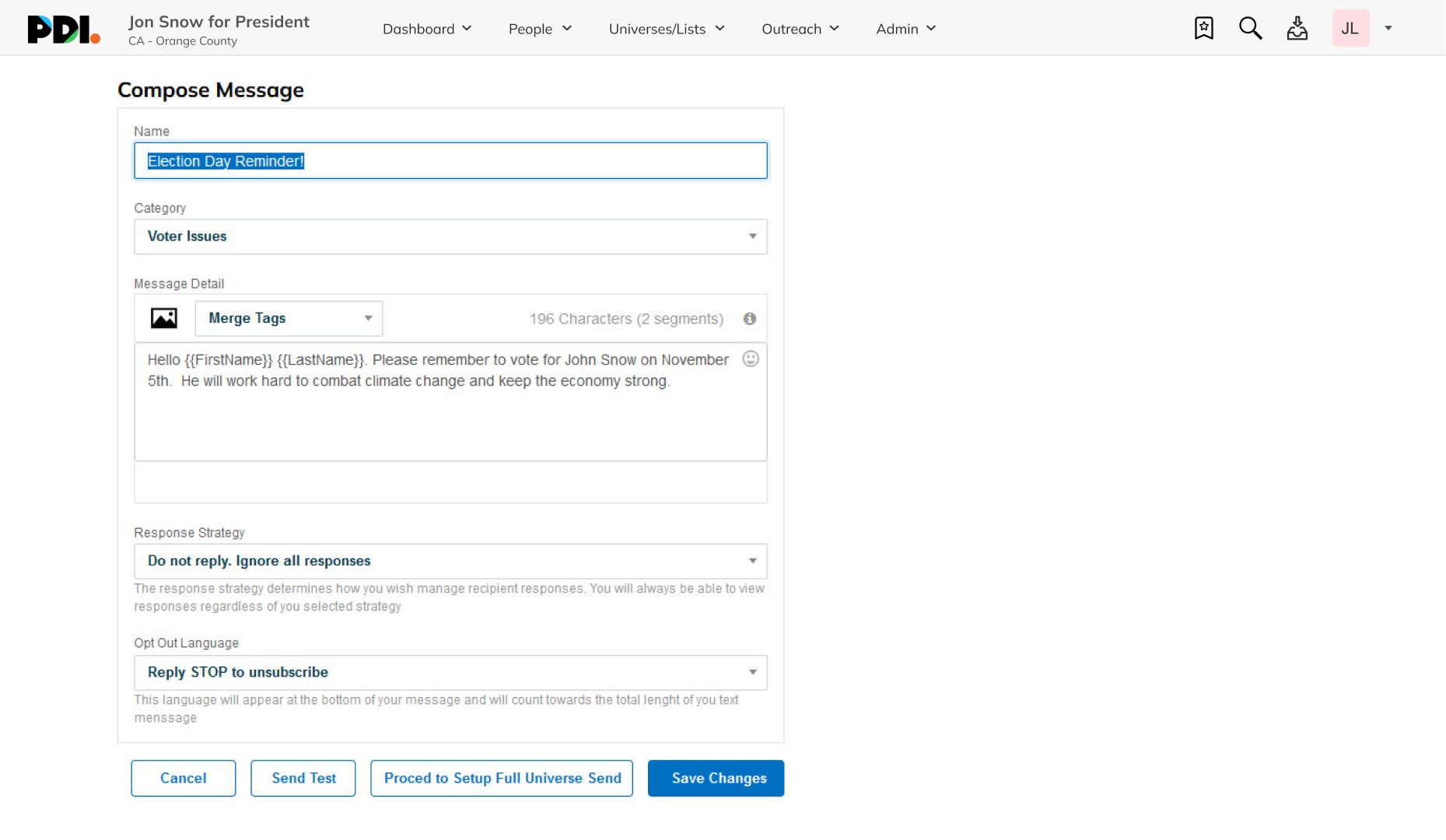Click the Cancel button

(184, 779)
